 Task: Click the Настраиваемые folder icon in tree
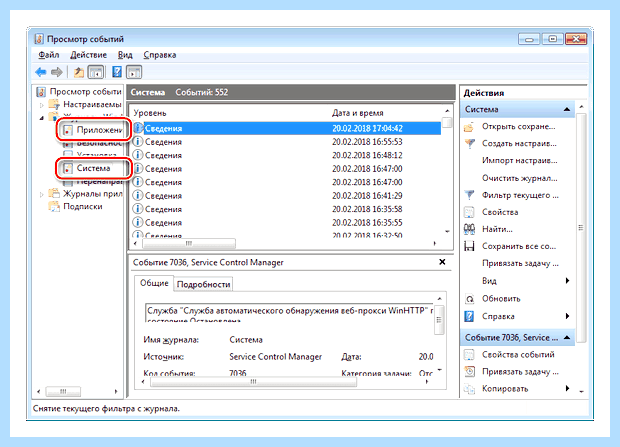[x=54, y=104]
